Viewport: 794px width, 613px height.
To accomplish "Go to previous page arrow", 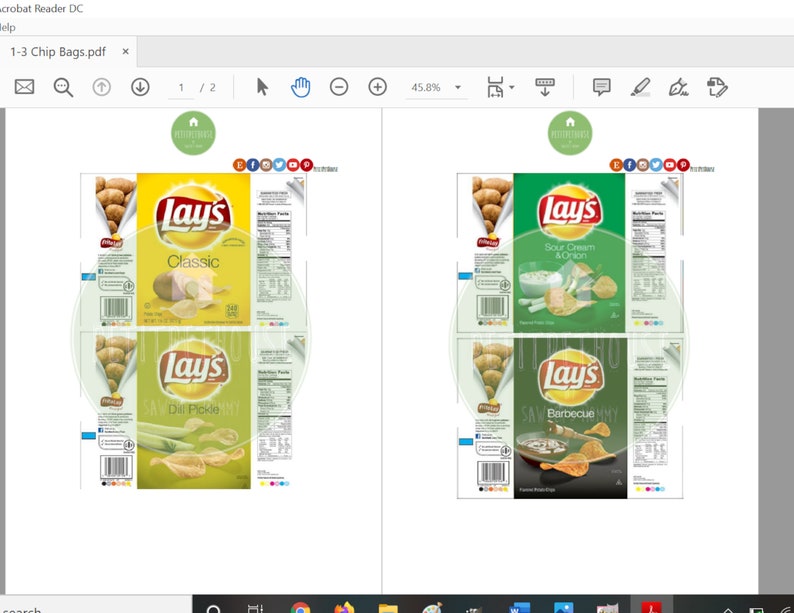I will pyautogui.click(x=102, y=87).
